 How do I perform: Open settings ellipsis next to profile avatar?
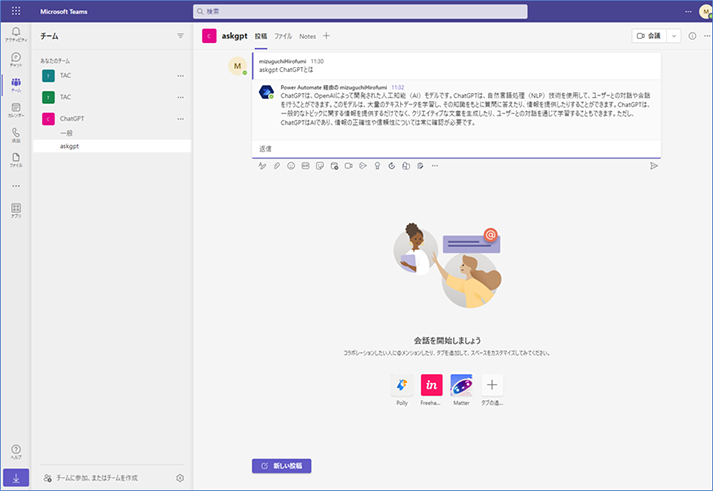point(688,11)
